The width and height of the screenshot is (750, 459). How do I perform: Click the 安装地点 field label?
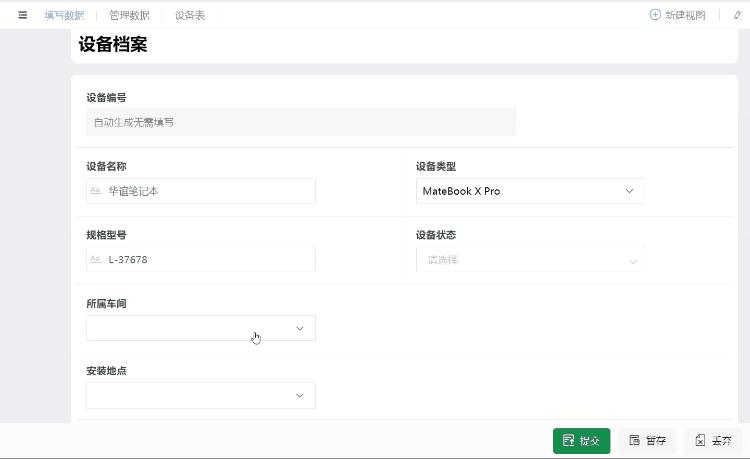point(106,371)
